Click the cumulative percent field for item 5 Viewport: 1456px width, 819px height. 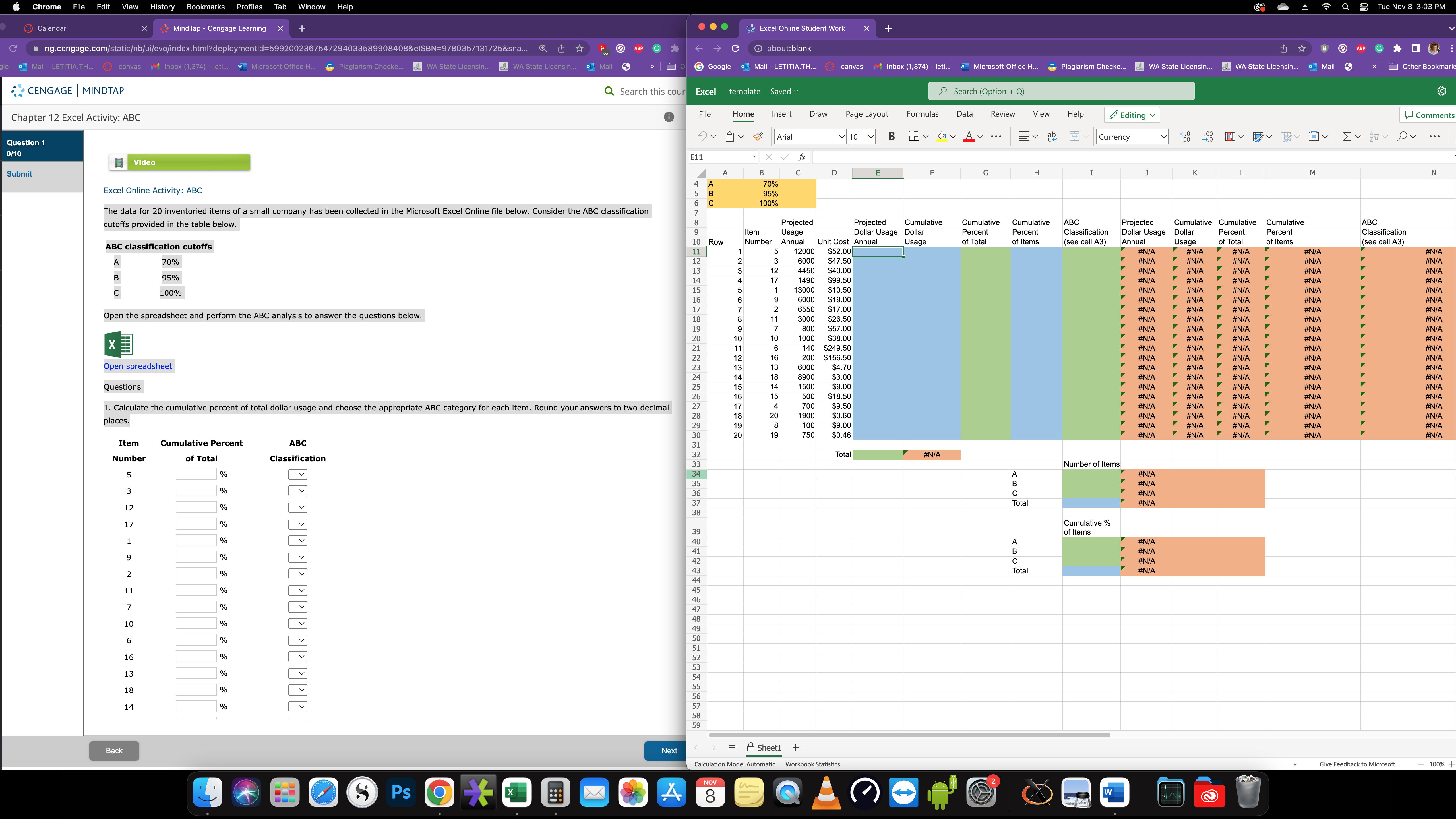196,474
